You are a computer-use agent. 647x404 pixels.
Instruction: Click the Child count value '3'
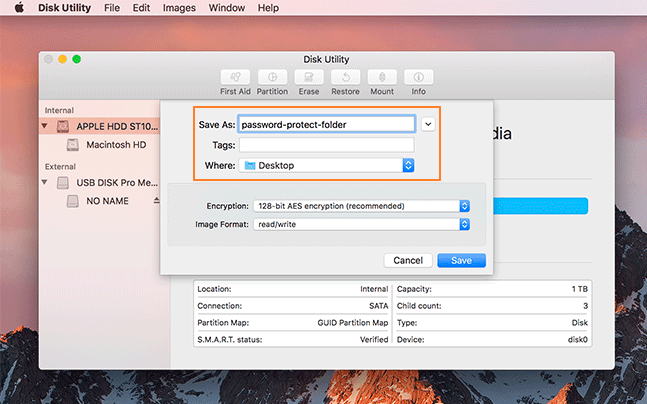tap(585, 306)
